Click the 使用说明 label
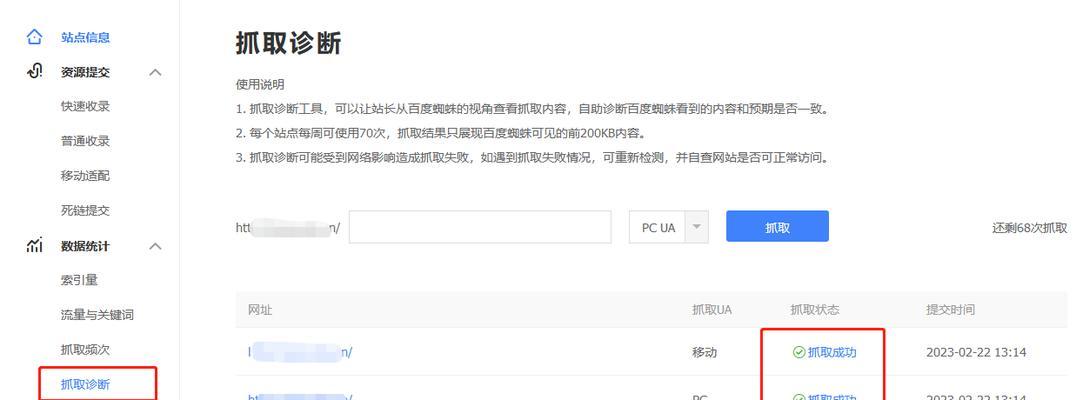 [x=259, y=84]
